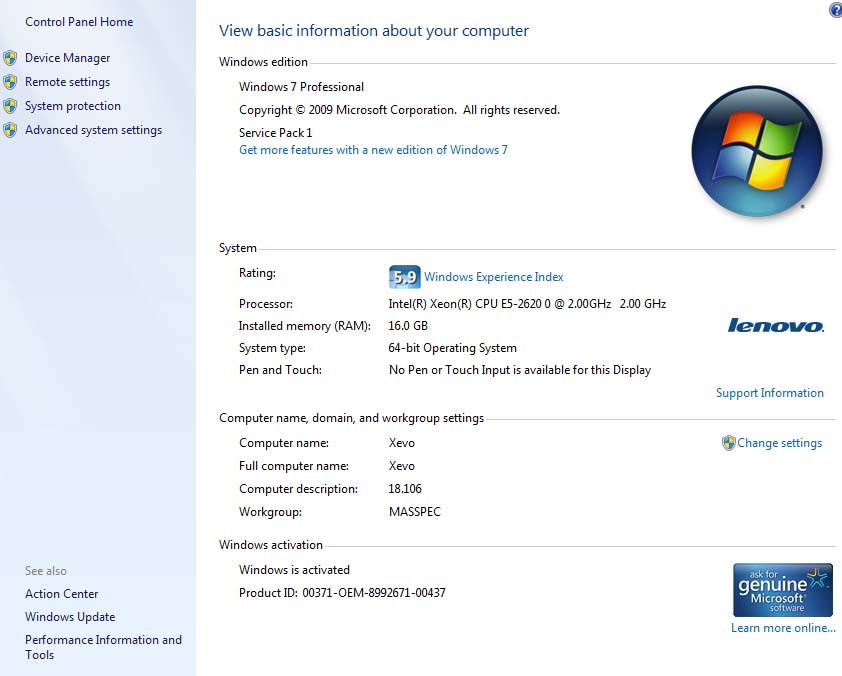Viewport: 842px width, 676px height.
Task: Click the Xevo value beside Computer name
Action: (402, 443)
